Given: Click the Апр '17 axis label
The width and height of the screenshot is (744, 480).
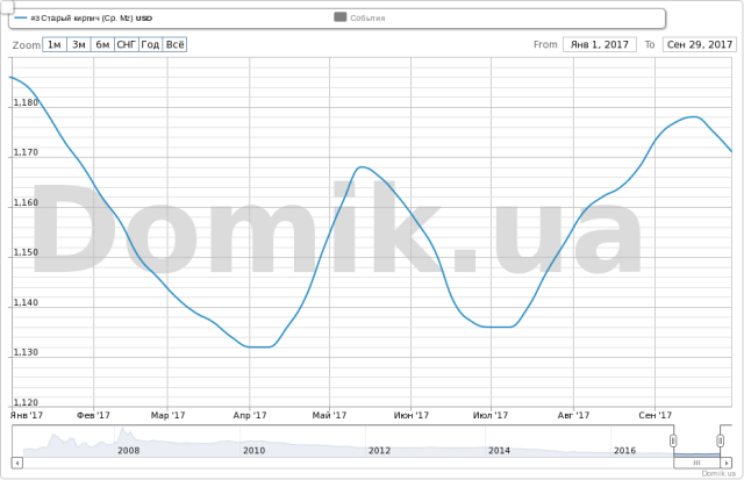Looking at the screenshot, I should coord(250,415).
